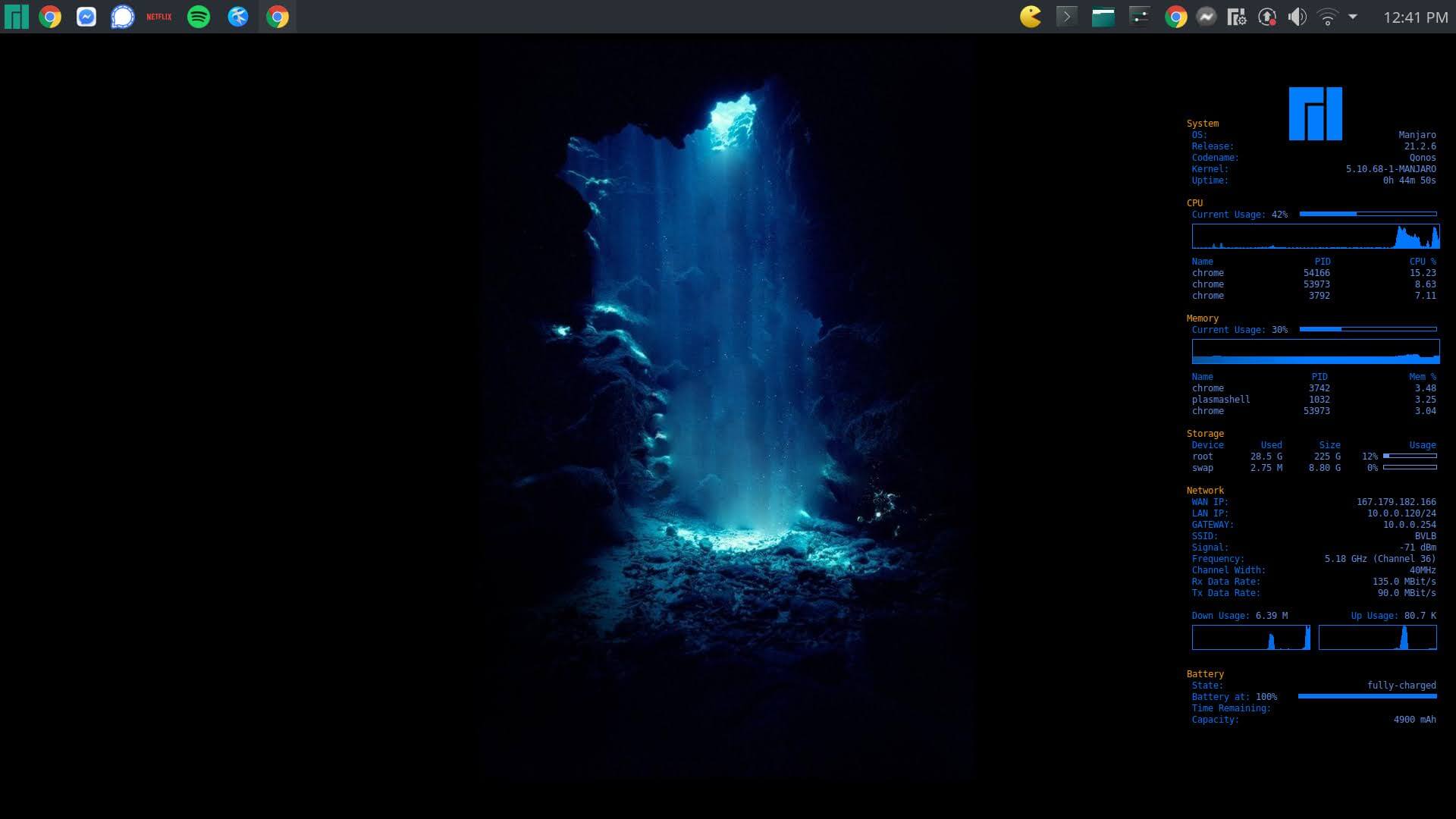The image size is (1456, 819).
Task: Click the 12:41 PM clock
Action: coord(1415,17)
